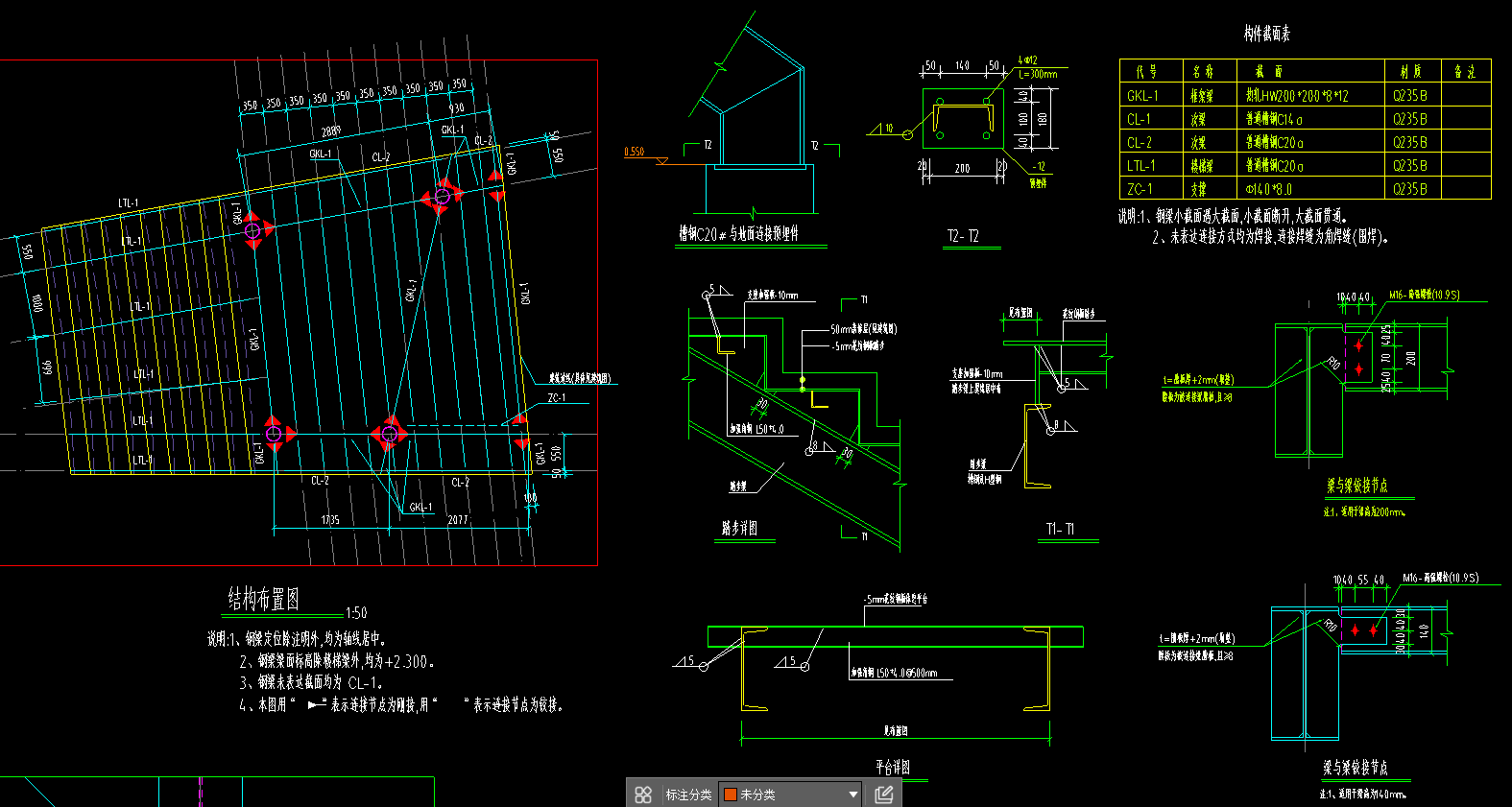Click the 1:50 scale label
The height and width of the screenshot is (807, 1512).
coord(356,613)
